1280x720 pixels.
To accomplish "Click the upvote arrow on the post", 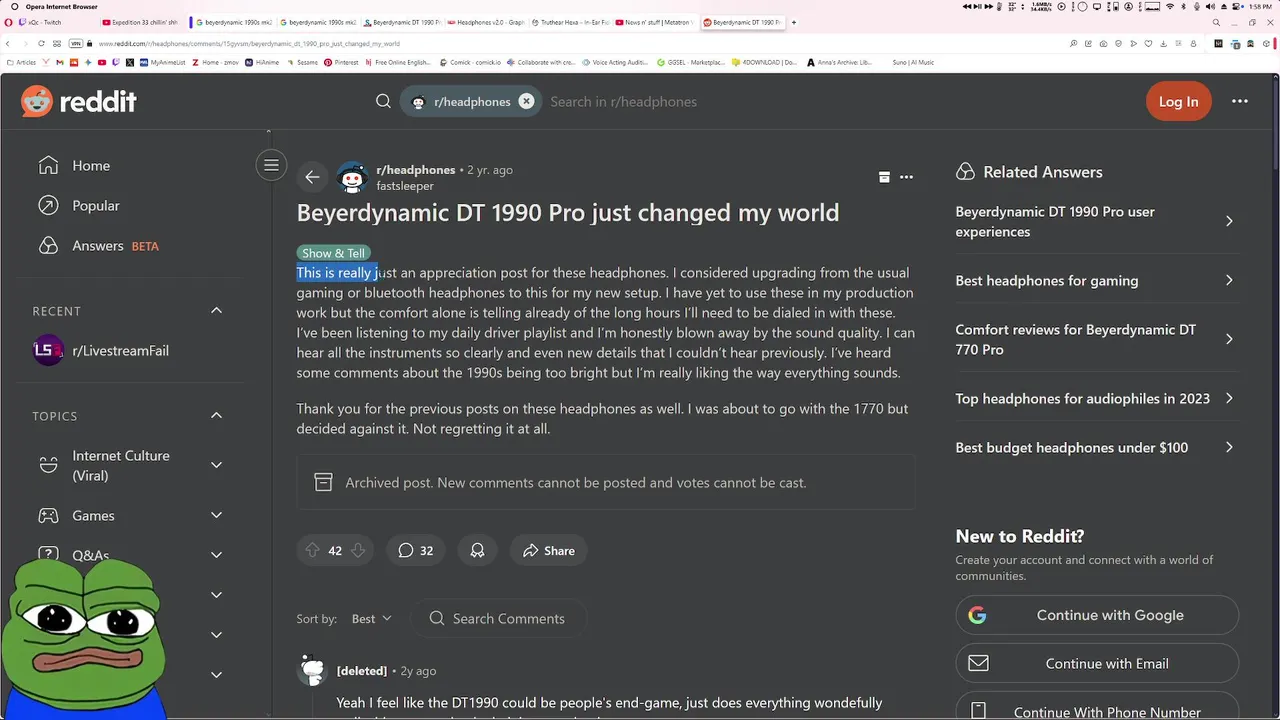I will [x=312, y=550].
